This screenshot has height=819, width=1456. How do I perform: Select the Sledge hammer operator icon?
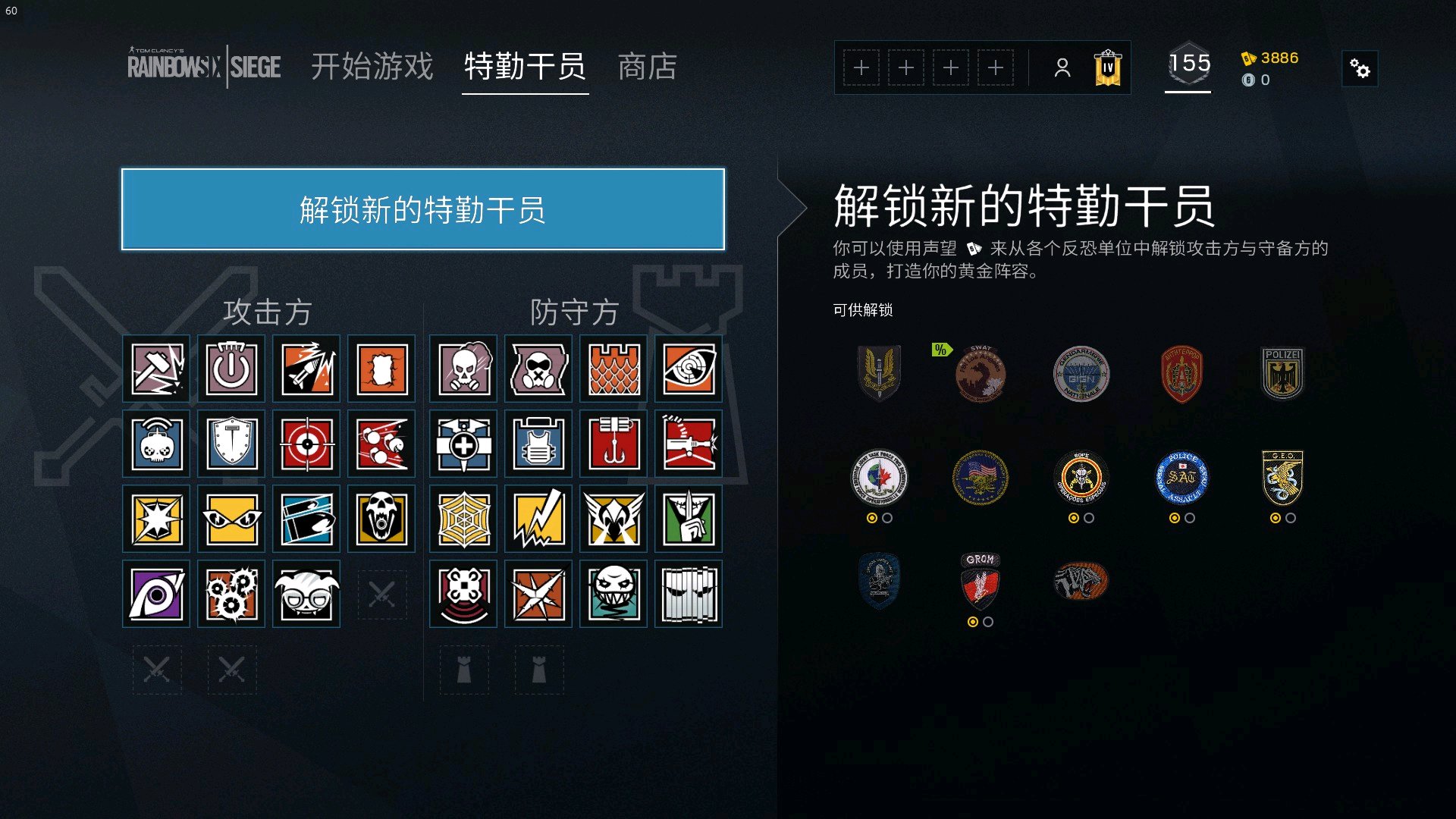(156, 369)
